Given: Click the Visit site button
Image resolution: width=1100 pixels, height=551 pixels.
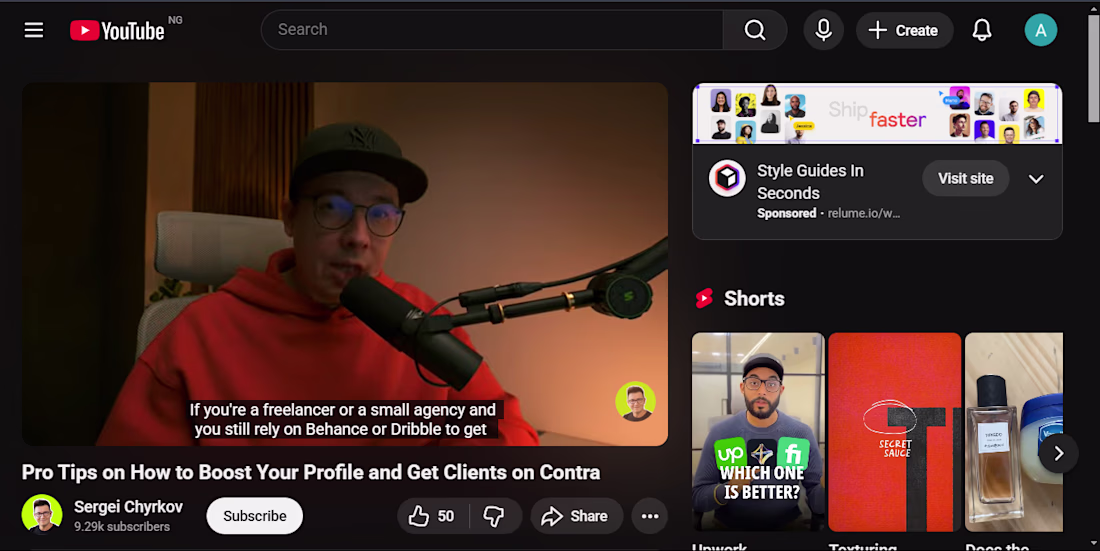Looking at the screenshot, I should 965,178.
